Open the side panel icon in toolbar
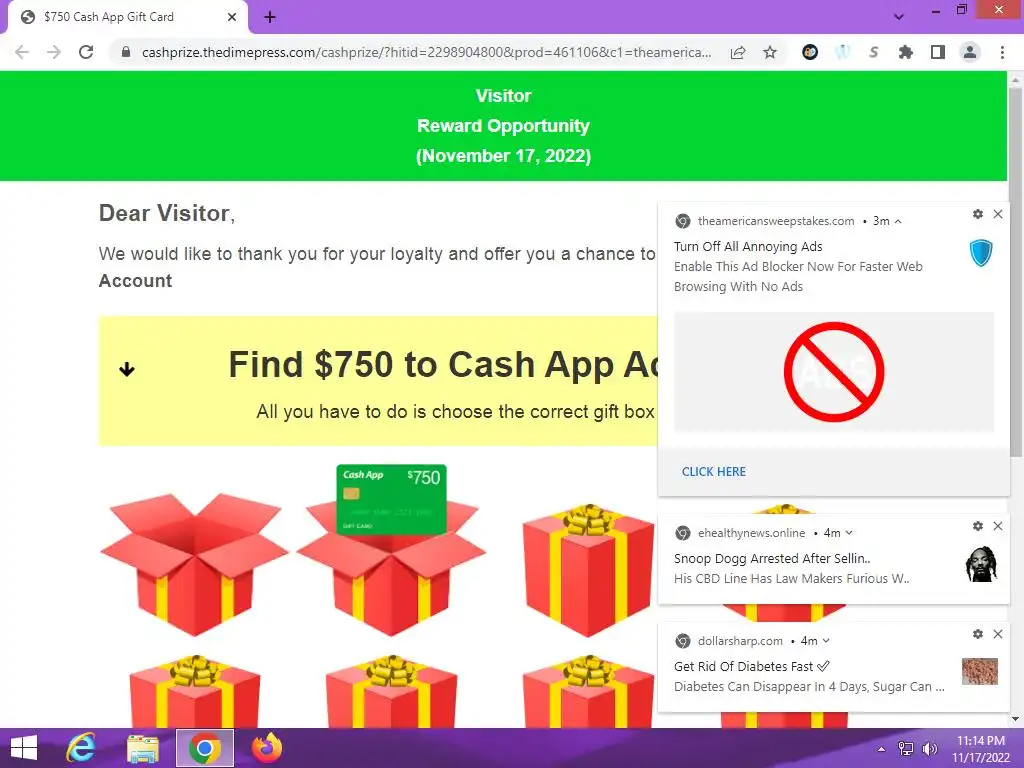The image size is (1024, 768). tap(938, 52)
